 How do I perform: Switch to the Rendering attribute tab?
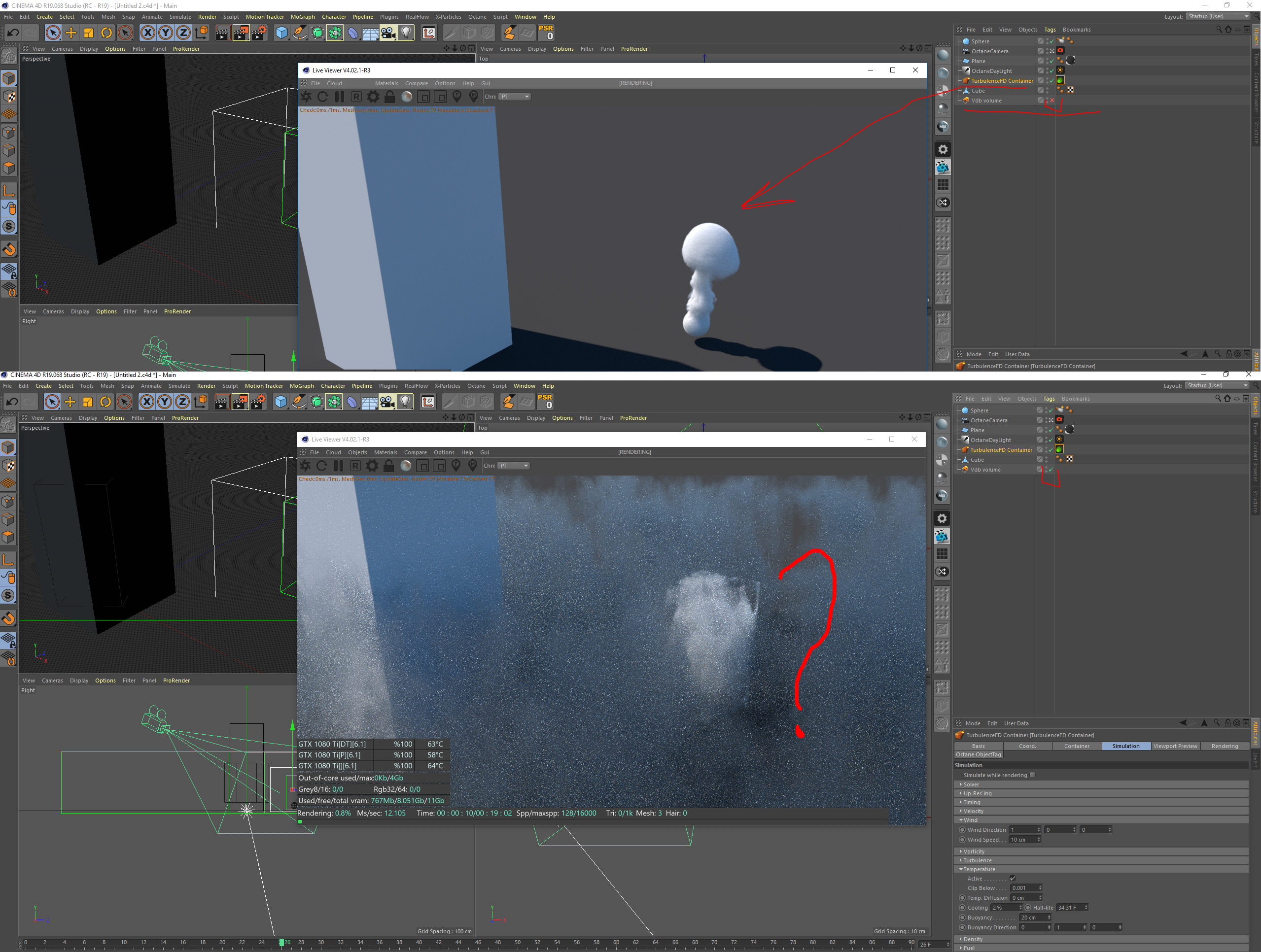click(1224, 746)
